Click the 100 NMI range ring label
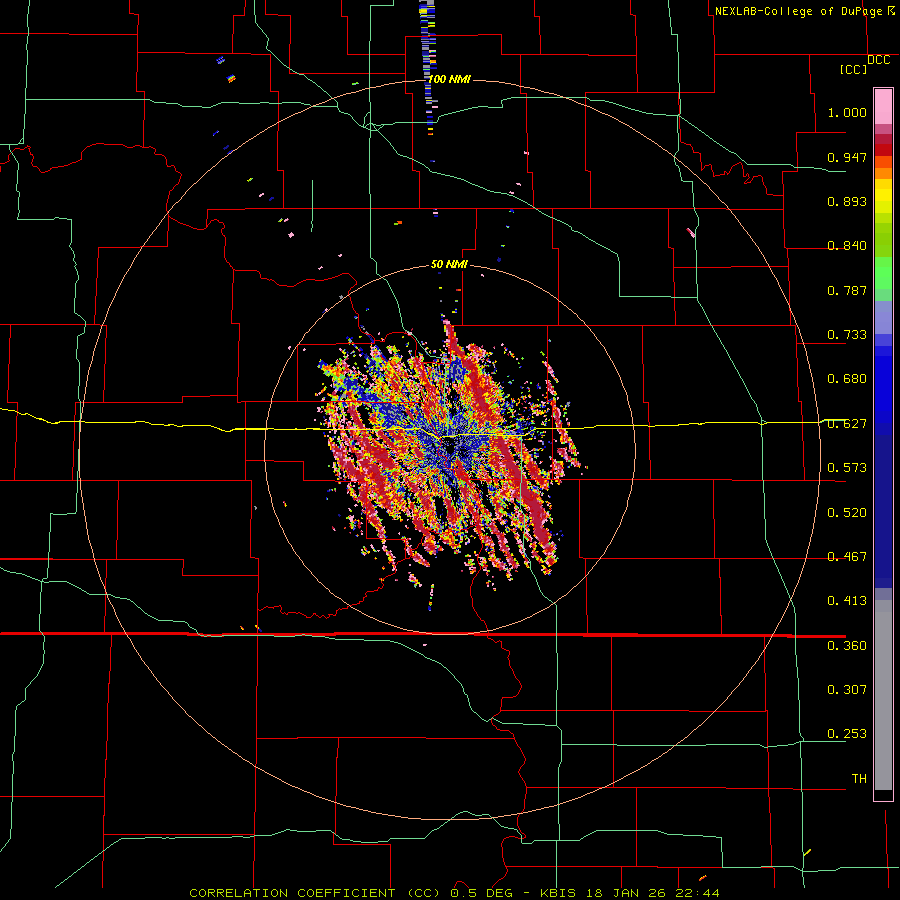 450,79
